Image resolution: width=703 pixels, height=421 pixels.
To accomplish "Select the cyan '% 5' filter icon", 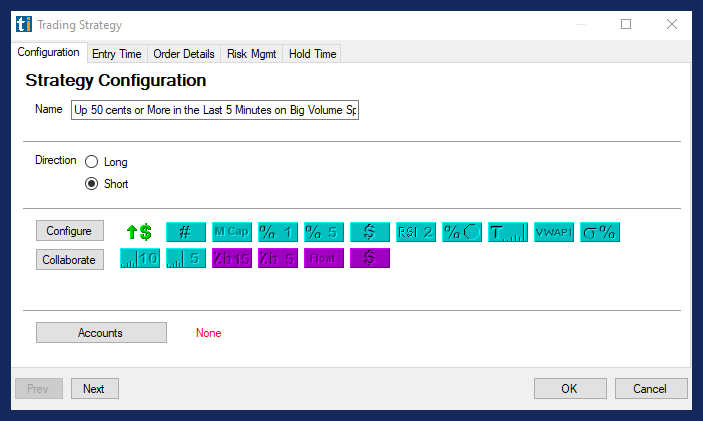I will 323,232.
